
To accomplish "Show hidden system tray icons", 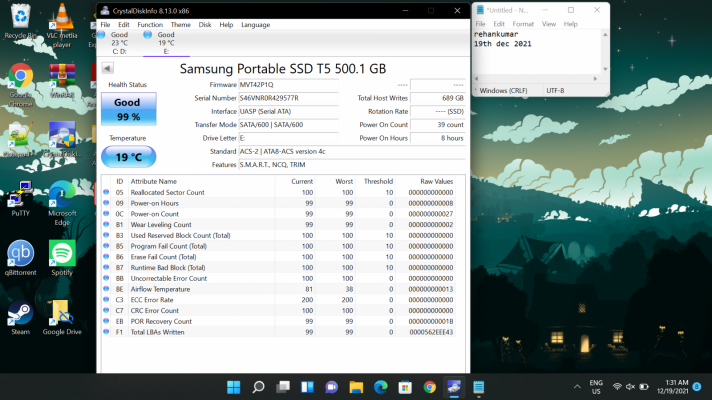I will click(577, 387).
